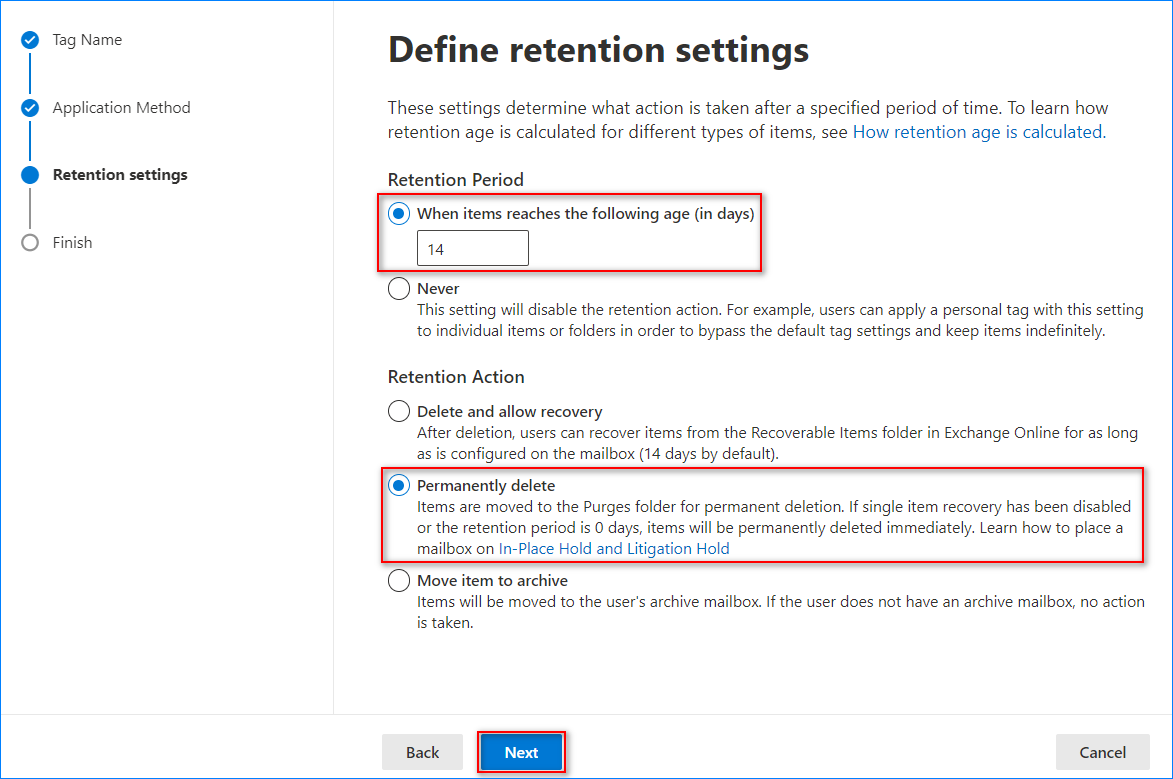Image resolution: width=1173 pixels, height=779 pixels.
Task: Select Move item to archive radio button
Action: click(x=399, y=581)
